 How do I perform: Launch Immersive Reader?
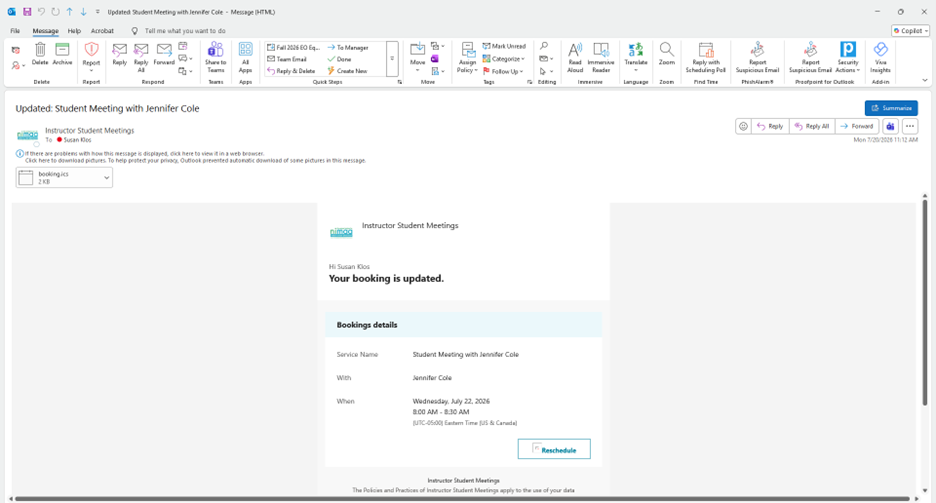pos(601,57)
